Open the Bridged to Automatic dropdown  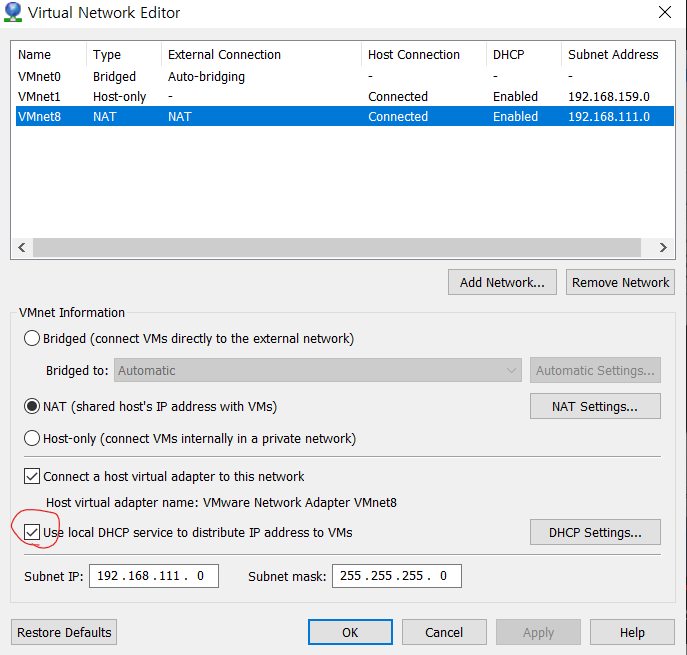(x=318, y=370)
